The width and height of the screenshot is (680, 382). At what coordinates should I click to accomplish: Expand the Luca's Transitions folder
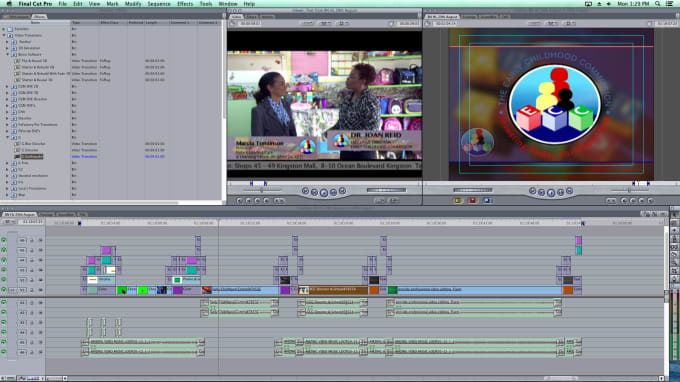[7, 189]
